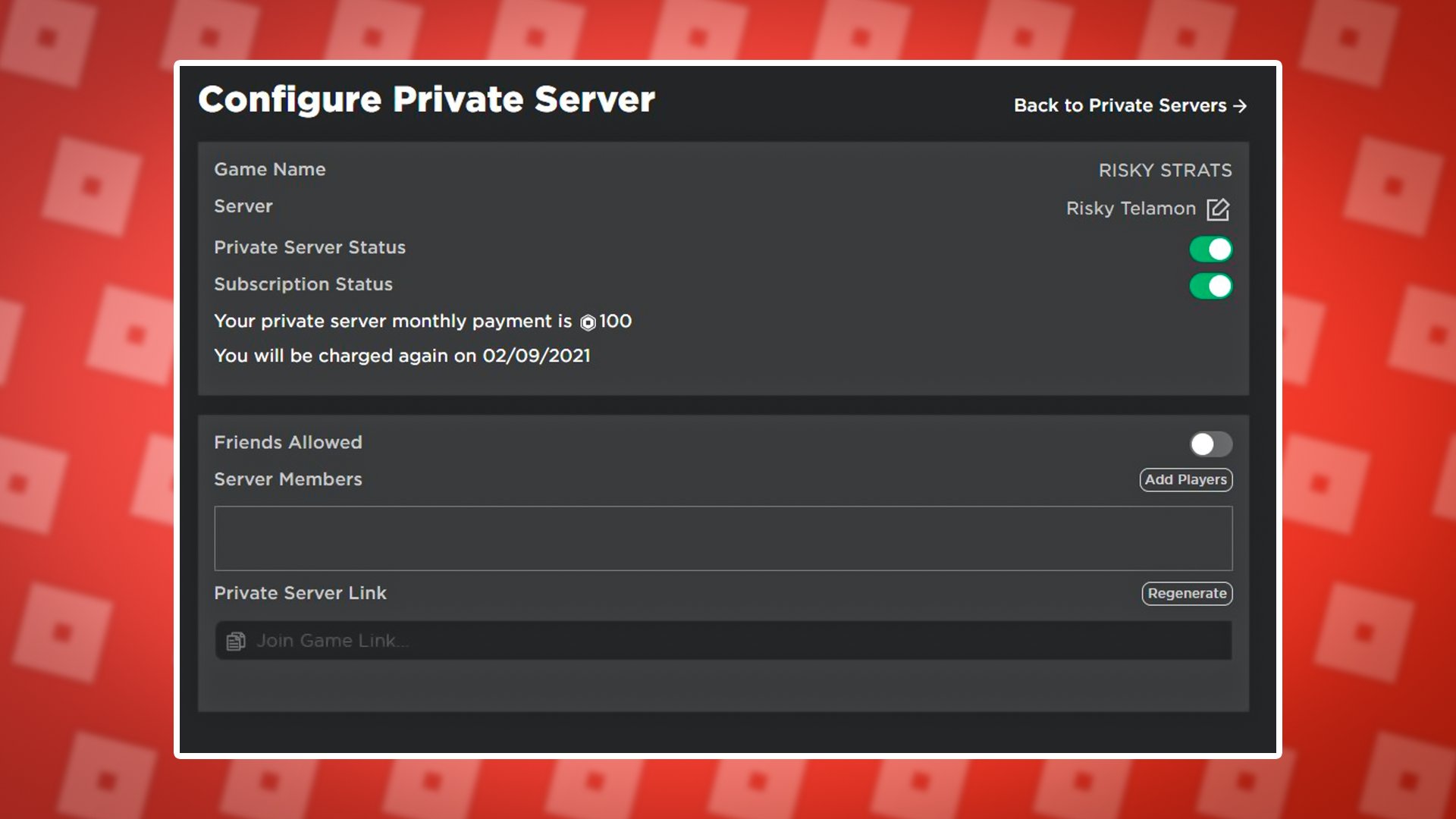Image resolution: width=1456 pixels, height=819 pixels.
Task: Click the edit server name pencil icon
Action: coord(1218,209)
